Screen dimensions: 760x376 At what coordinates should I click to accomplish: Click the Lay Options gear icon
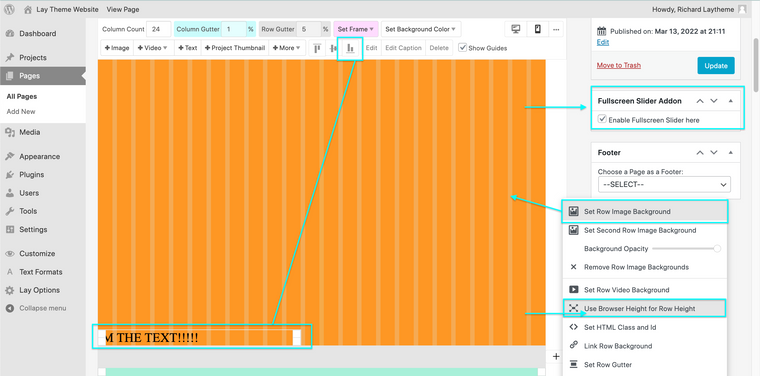(x=10, y=290)
